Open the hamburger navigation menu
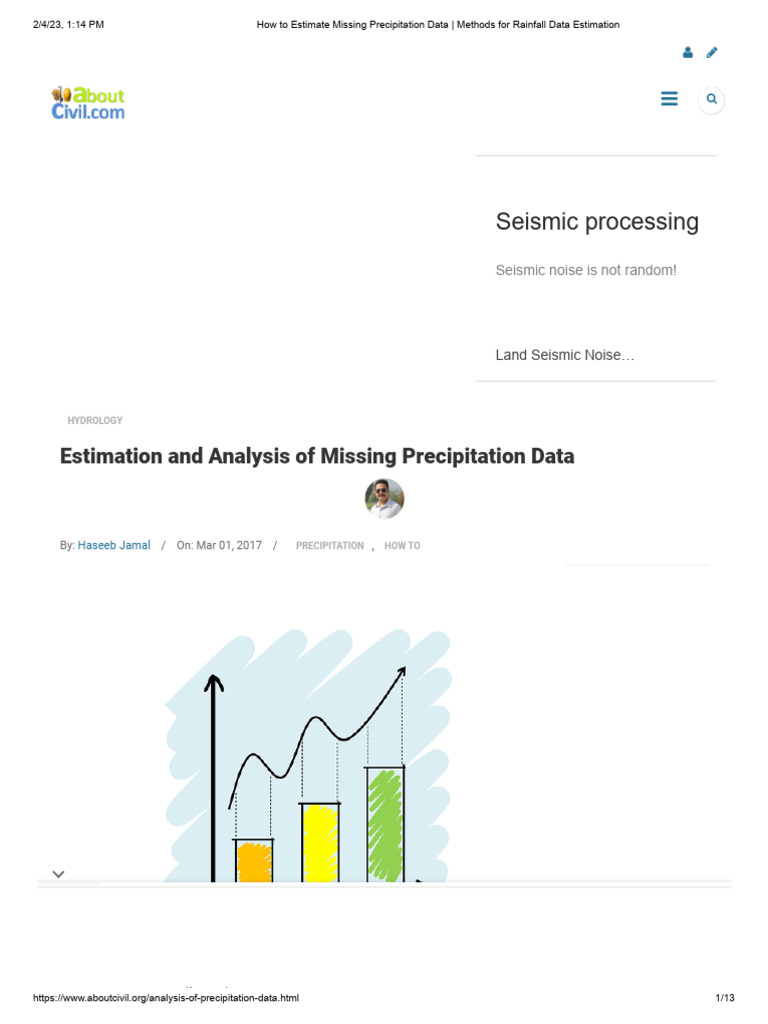Viewport: 768px width, 1024px height. pos(670,99)
